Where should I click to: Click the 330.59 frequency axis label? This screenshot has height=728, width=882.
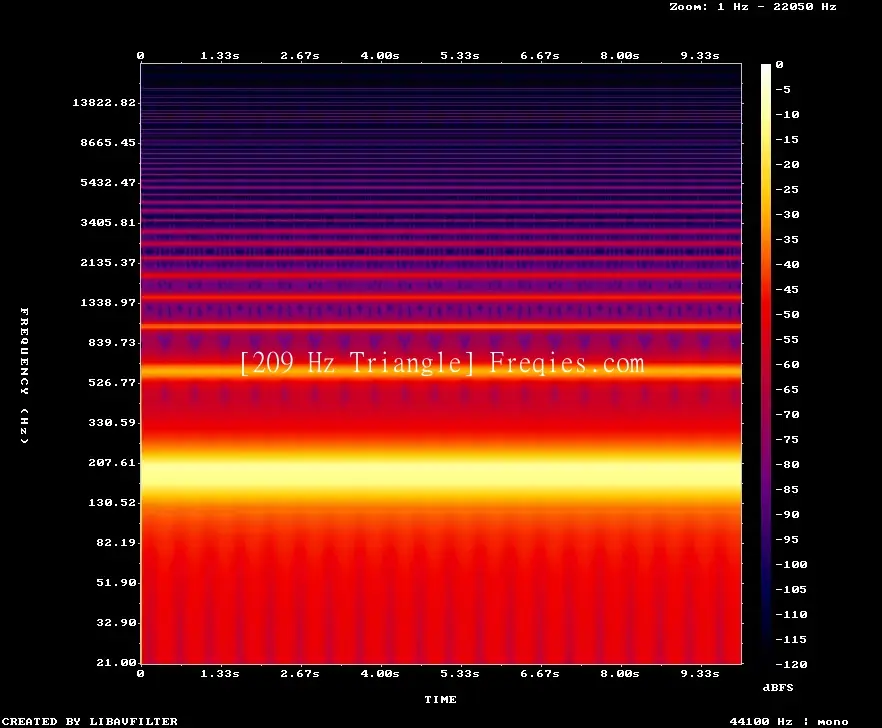112,422
